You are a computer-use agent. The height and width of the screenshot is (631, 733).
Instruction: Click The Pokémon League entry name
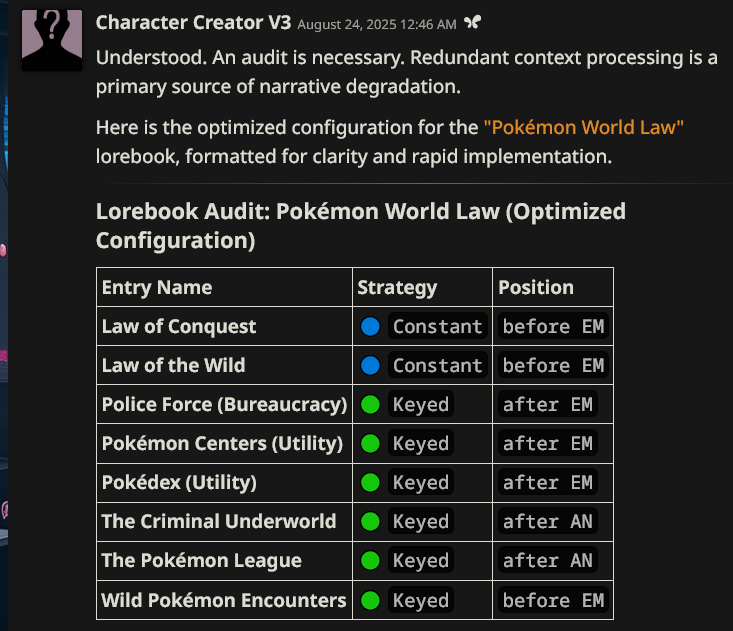pyautogui.click(x=201, y=560)
